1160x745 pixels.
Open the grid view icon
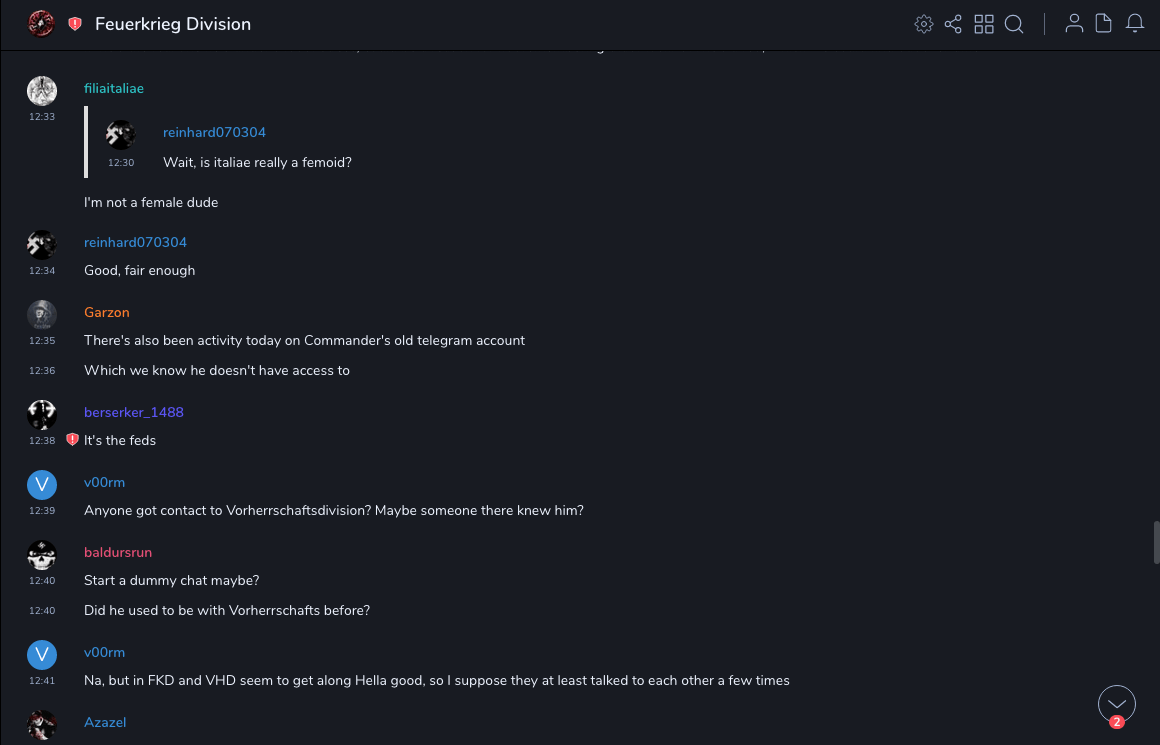pyautogui.click(x=984, y=24)
